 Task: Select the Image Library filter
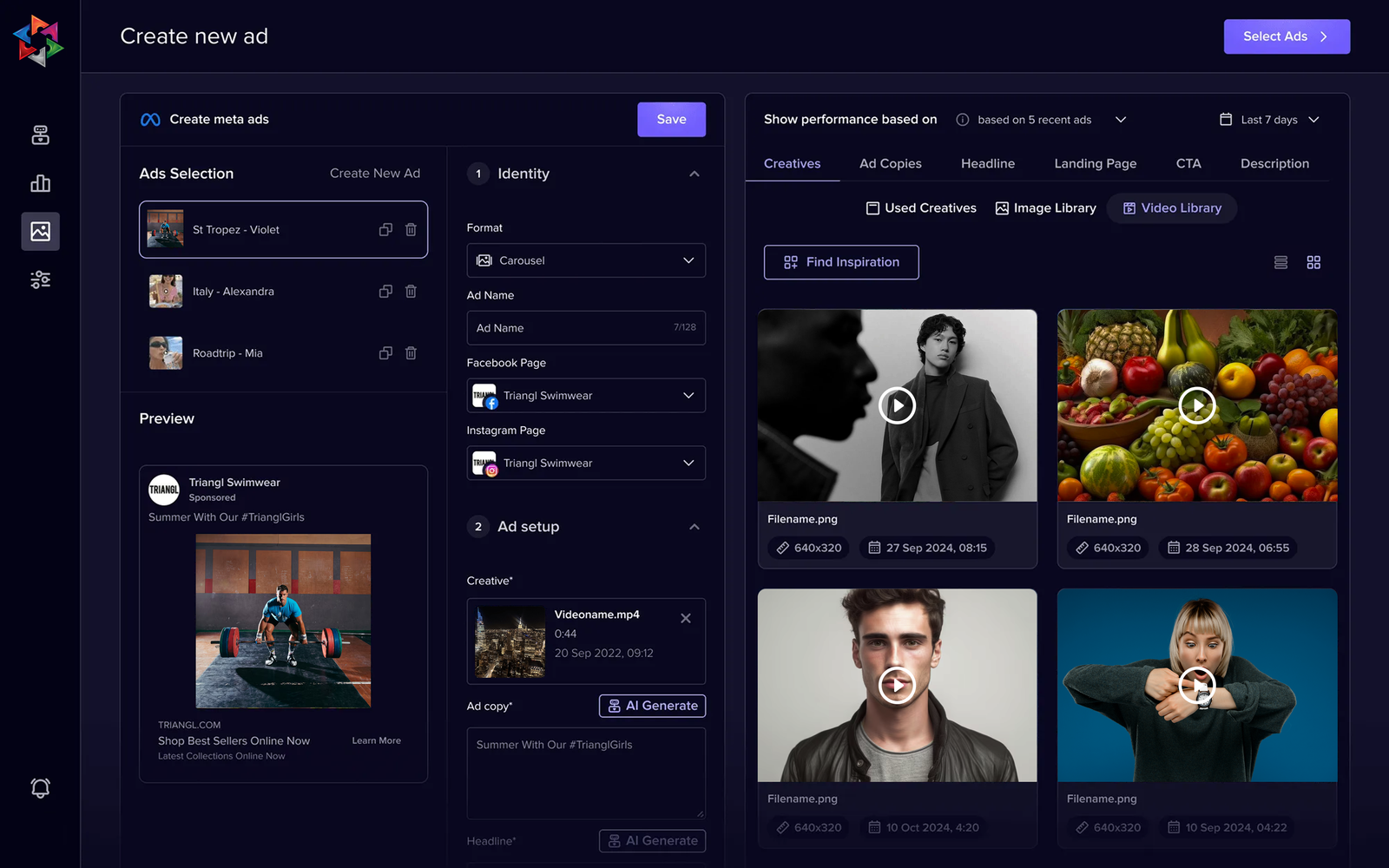click(1045, 208)
